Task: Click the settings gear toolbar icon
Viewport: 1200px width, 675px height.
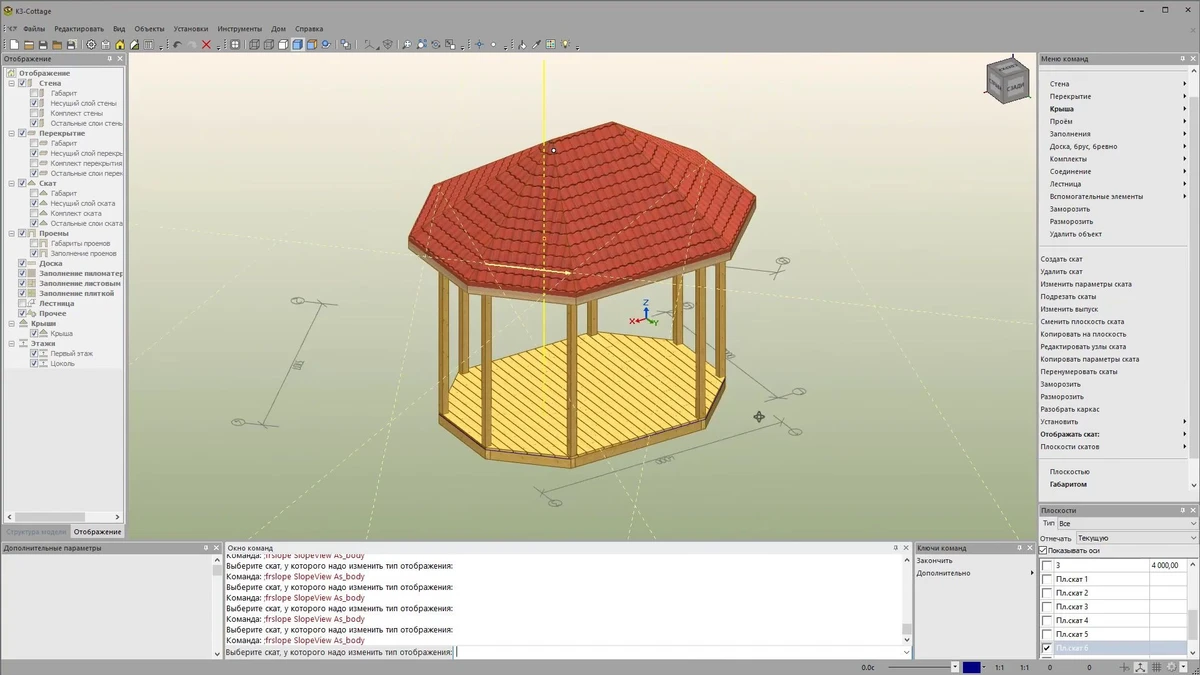Action: (x=91, y=45)
